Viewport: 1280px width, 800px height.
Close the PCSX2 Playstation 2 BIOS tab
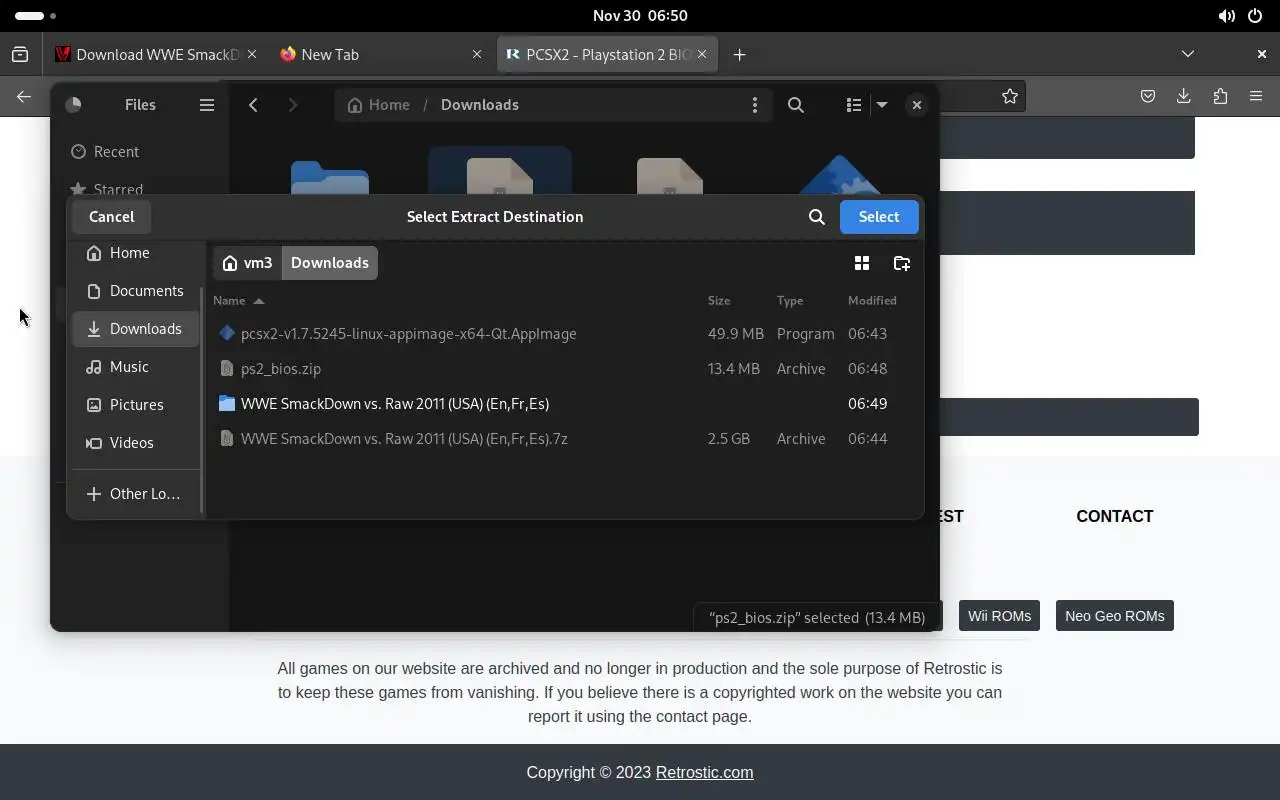702,55
